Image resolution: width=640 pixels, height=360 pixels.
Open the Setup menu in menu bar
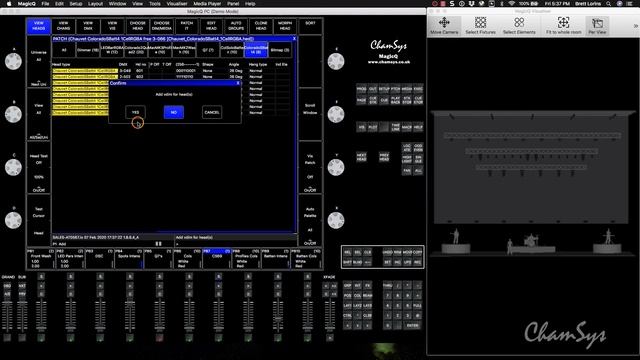point(76,4)
